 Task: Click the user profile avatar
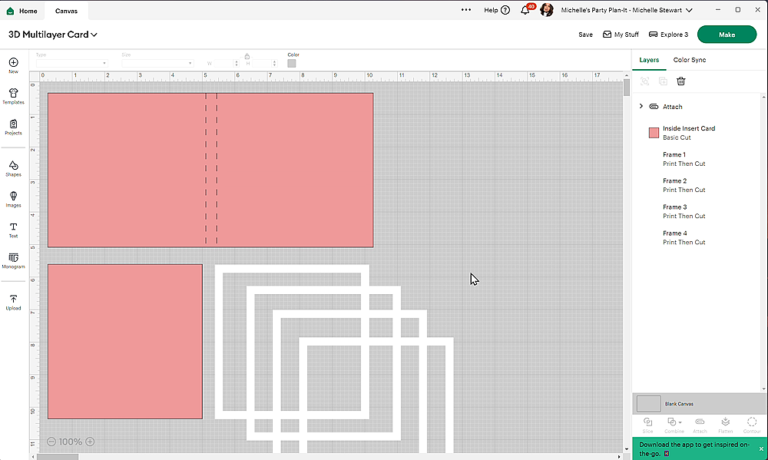(x=547, y=10)
